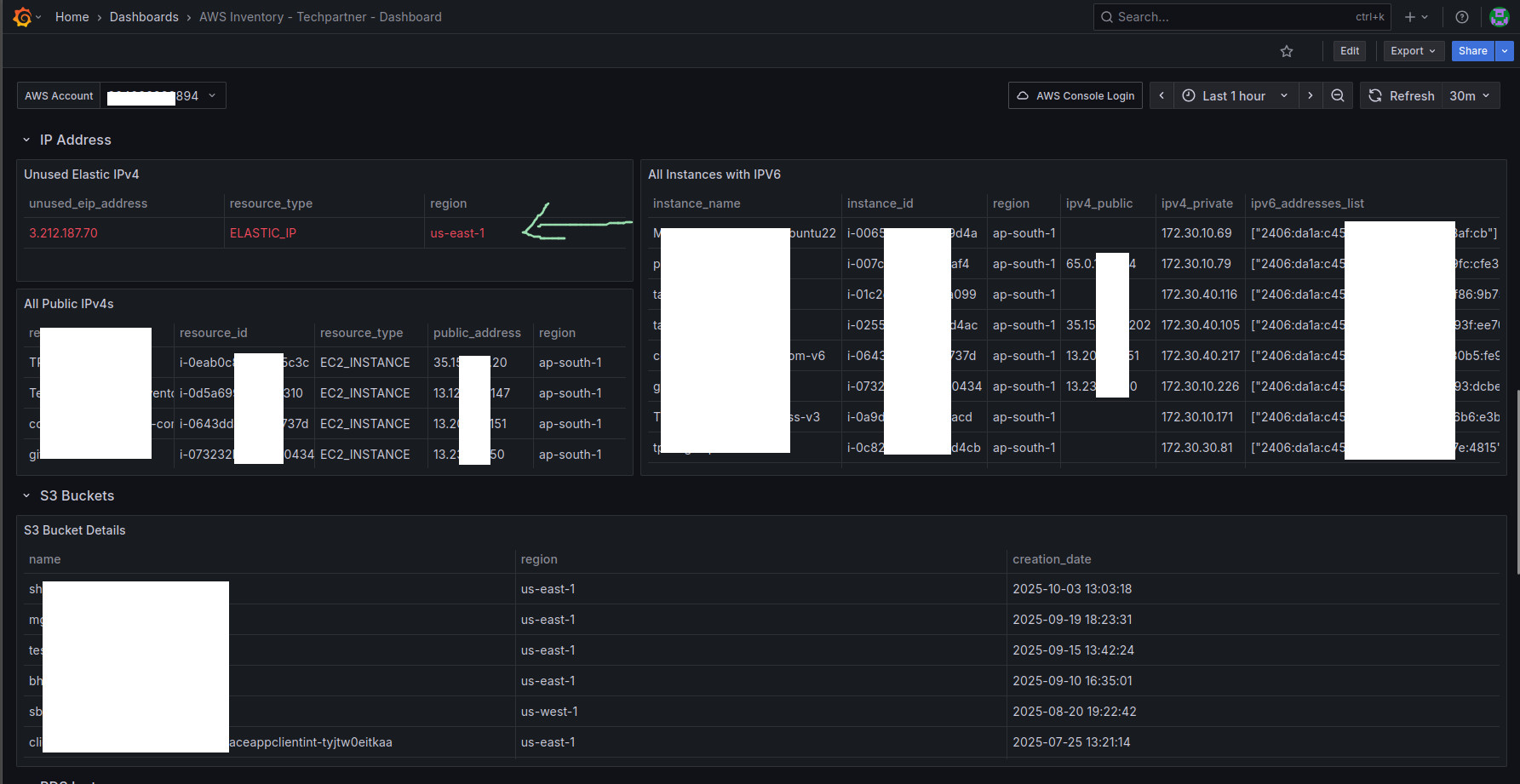Collapse the S3 Buckets row
Image resolution: width=1520 pixels, height=784 pixels.
pos(26,495)
